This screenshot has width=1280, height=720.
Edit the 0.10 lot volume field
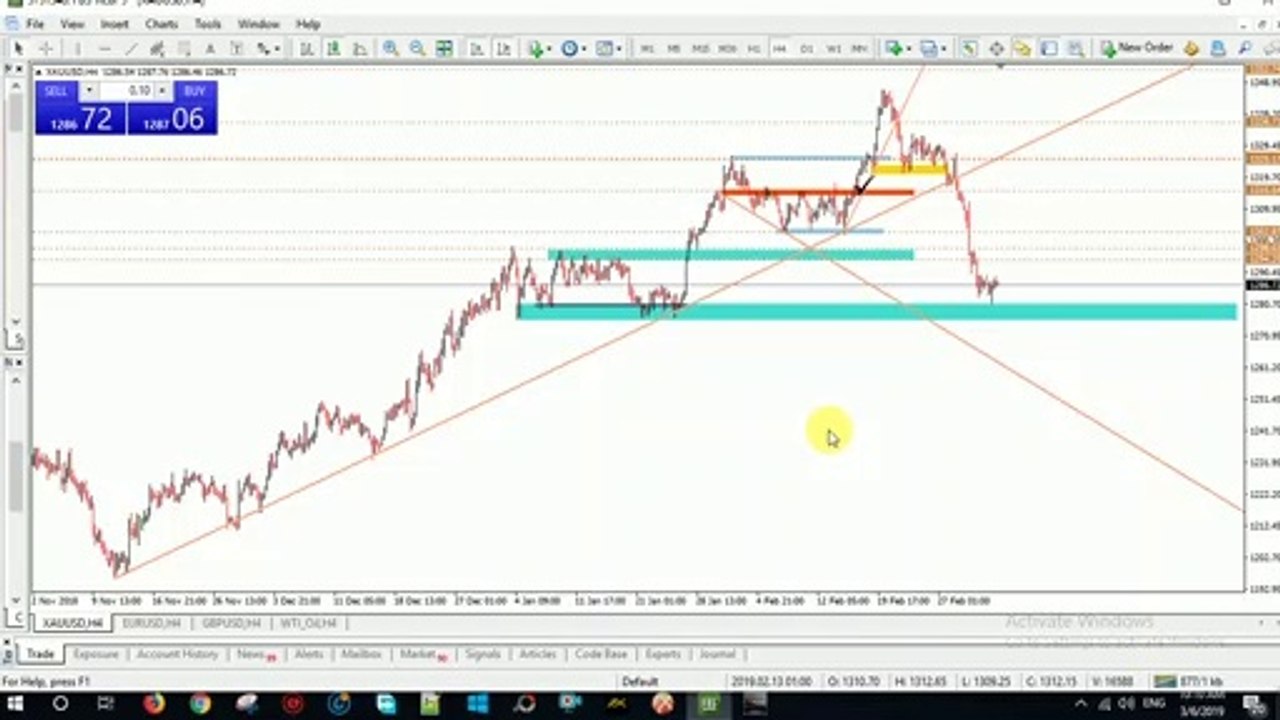pyautogui.click(x=126, y=91)
